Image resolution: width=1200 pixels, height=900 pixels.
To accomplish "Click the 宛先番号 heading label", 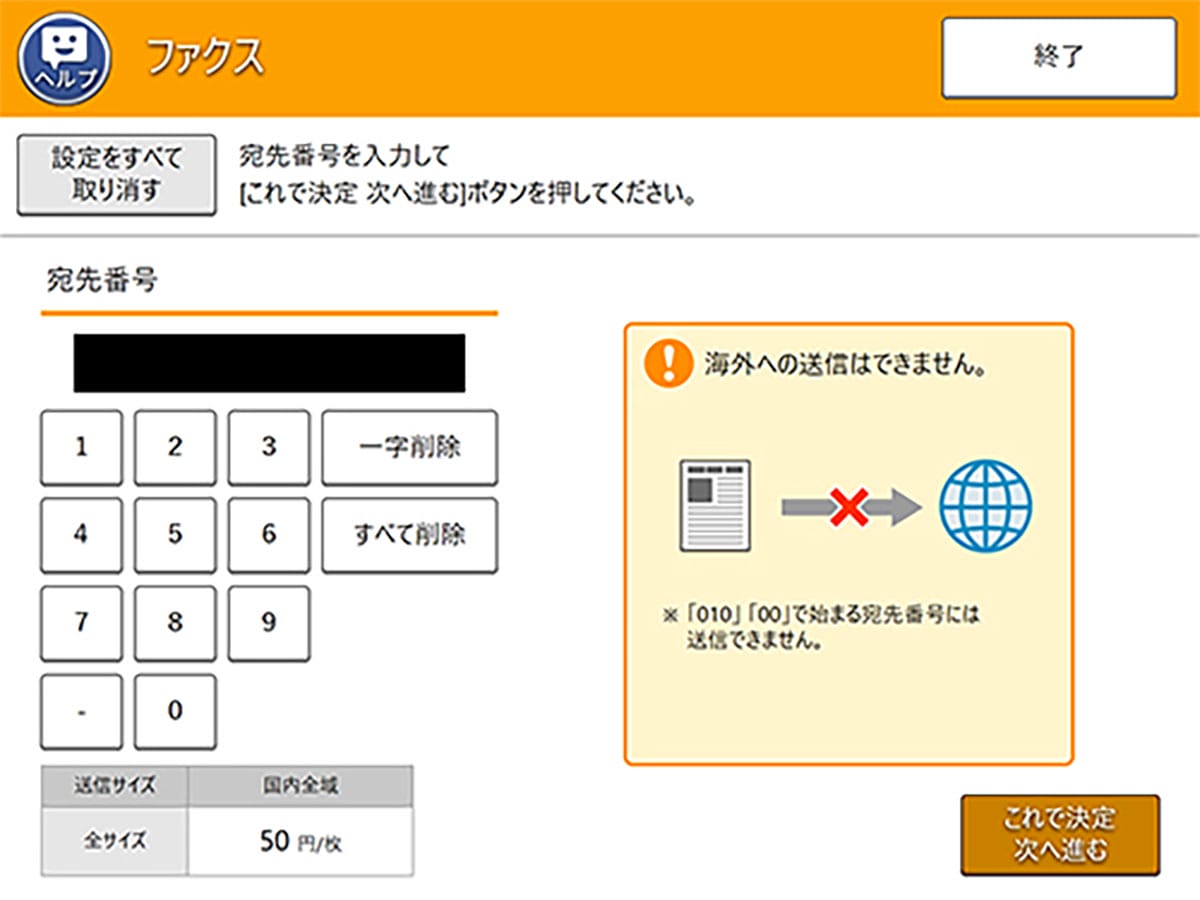I will tap(101, 281).
